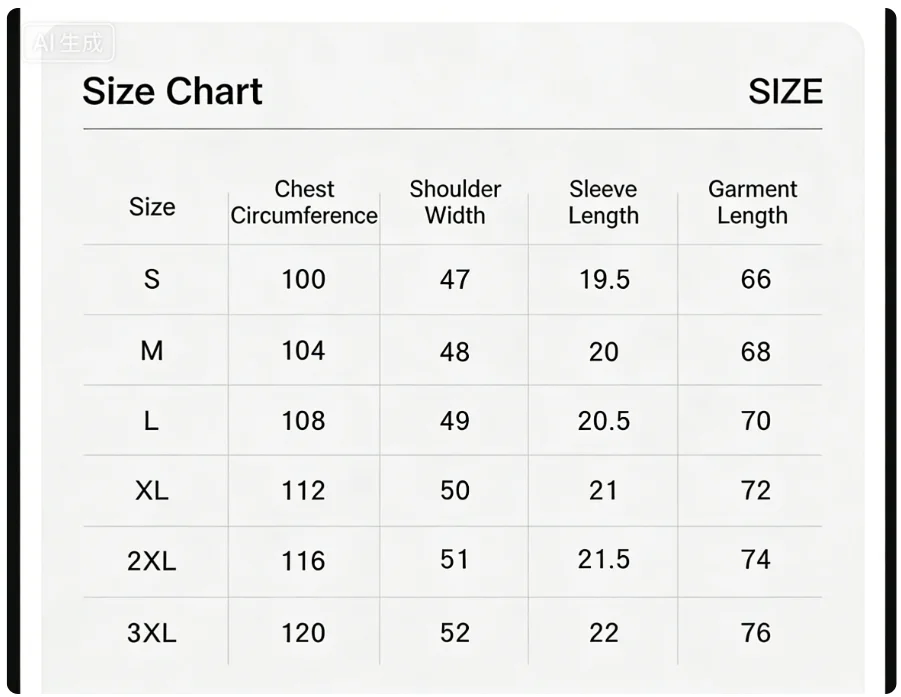Click the AI watermark badge
Screen dimensions: 901x697
point(69,42)
